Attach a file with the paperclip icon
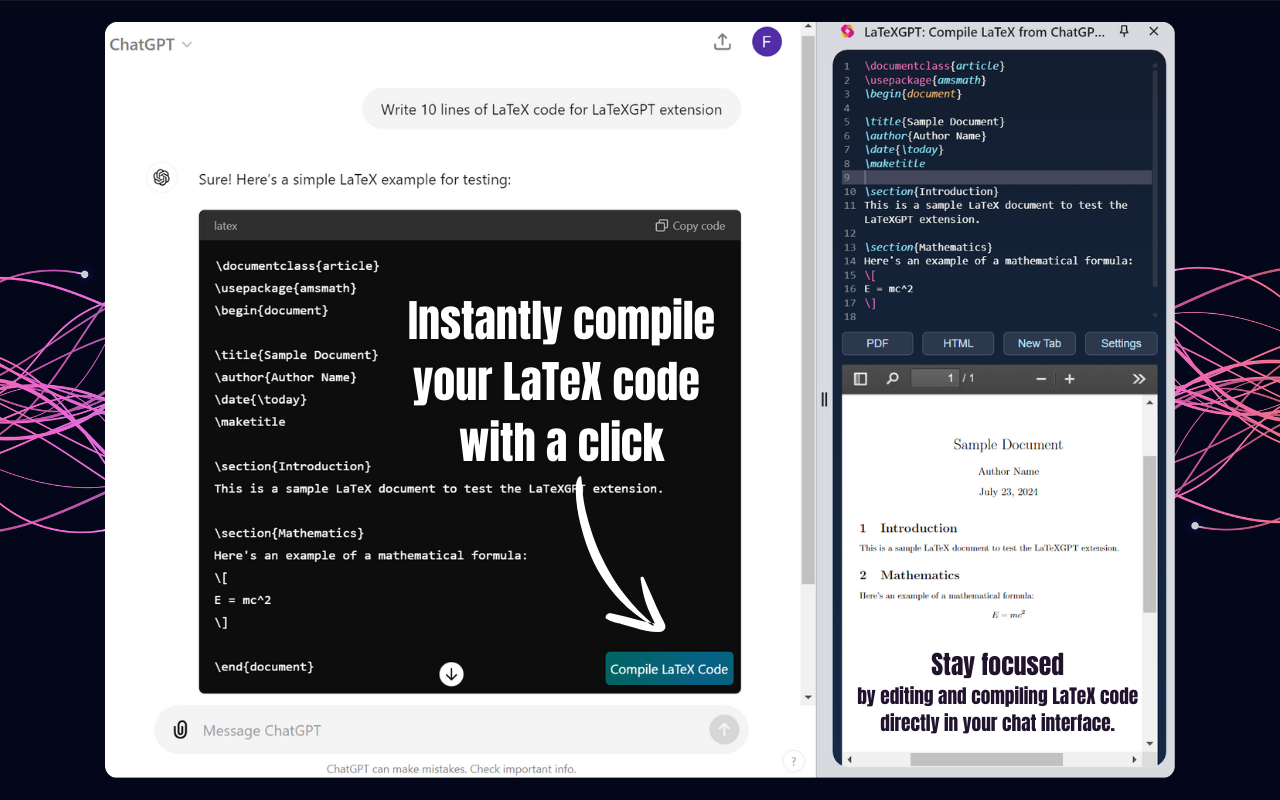This screenshot has height=800, width=1280. (x=180, y=730)
